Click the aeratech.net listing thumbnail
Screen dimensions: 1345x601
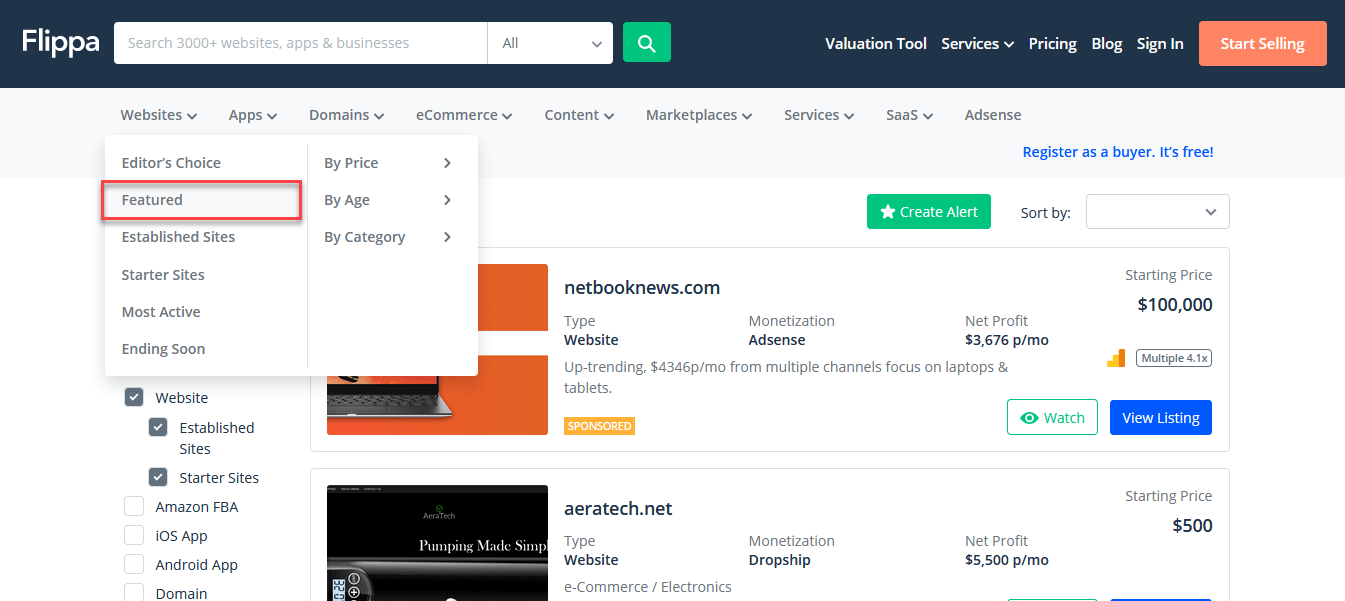[437, 543]
